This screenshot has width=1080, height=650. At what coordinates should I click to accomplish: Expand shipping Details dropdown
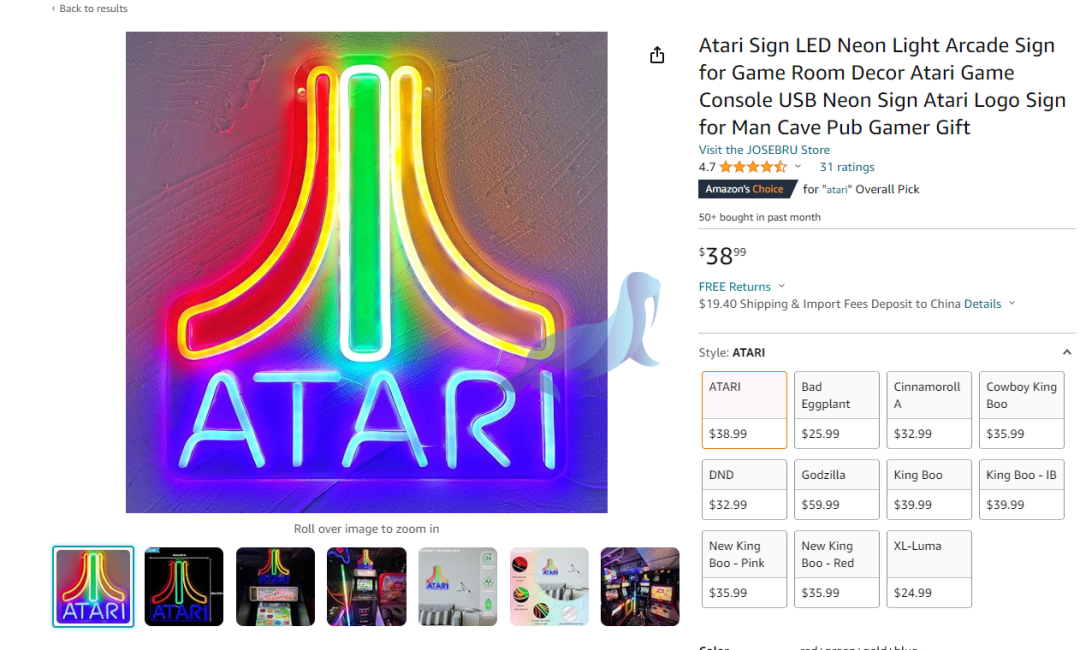click(1012, 303)
